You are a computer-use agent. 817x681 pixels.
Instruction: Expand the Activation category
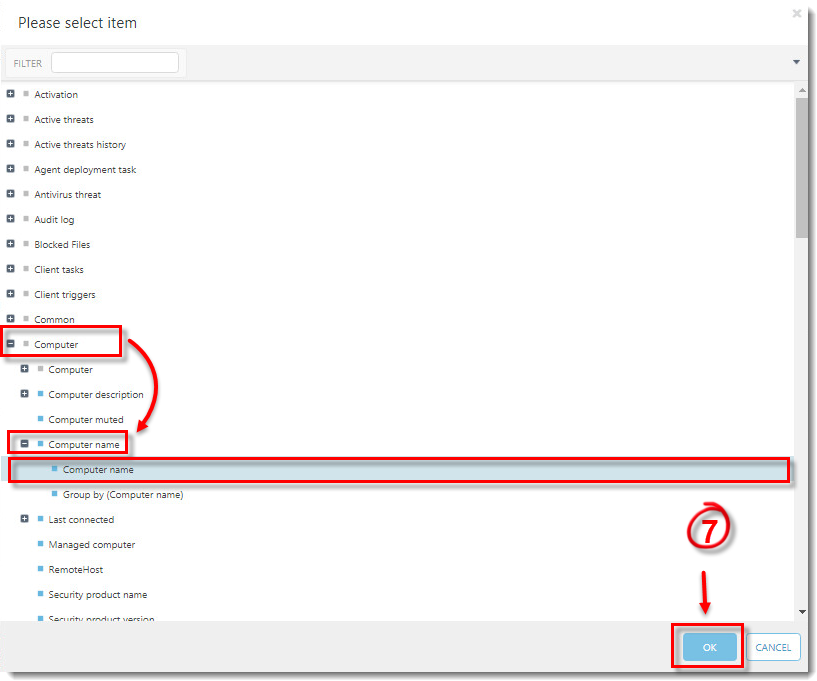(x=10, y=94)
